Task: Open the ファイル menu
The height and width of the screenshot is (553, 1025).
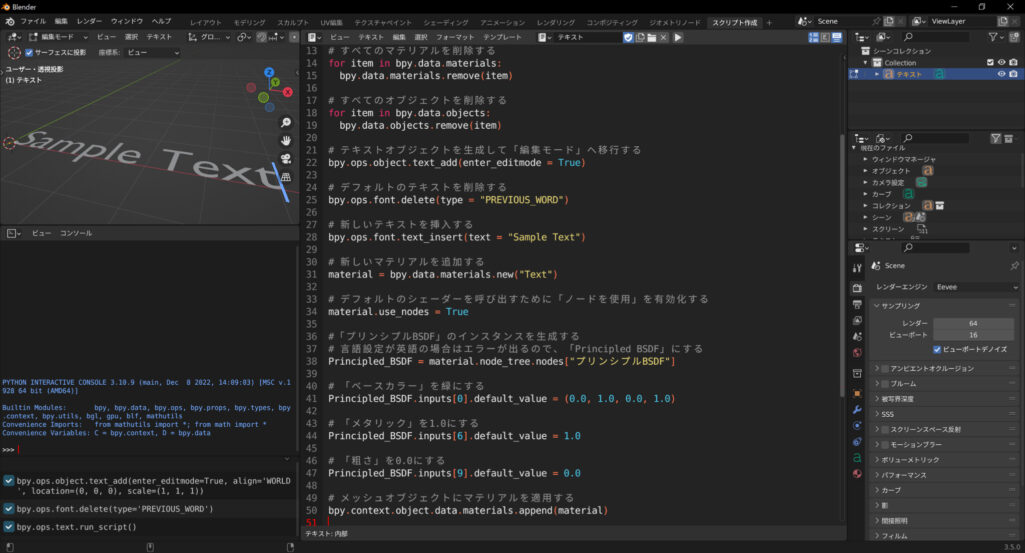Action: click(x=33, y=22)
